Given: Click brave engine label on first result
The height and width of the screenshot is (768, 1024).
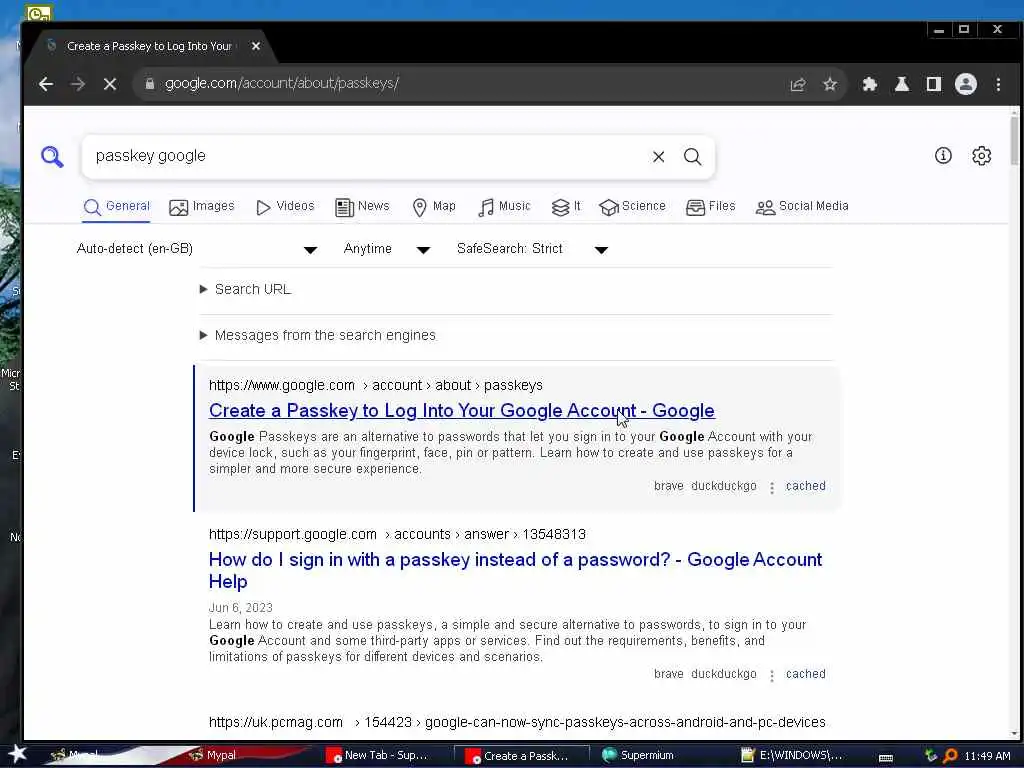Looking at the screenshot, I should click(x=669, y=486).
